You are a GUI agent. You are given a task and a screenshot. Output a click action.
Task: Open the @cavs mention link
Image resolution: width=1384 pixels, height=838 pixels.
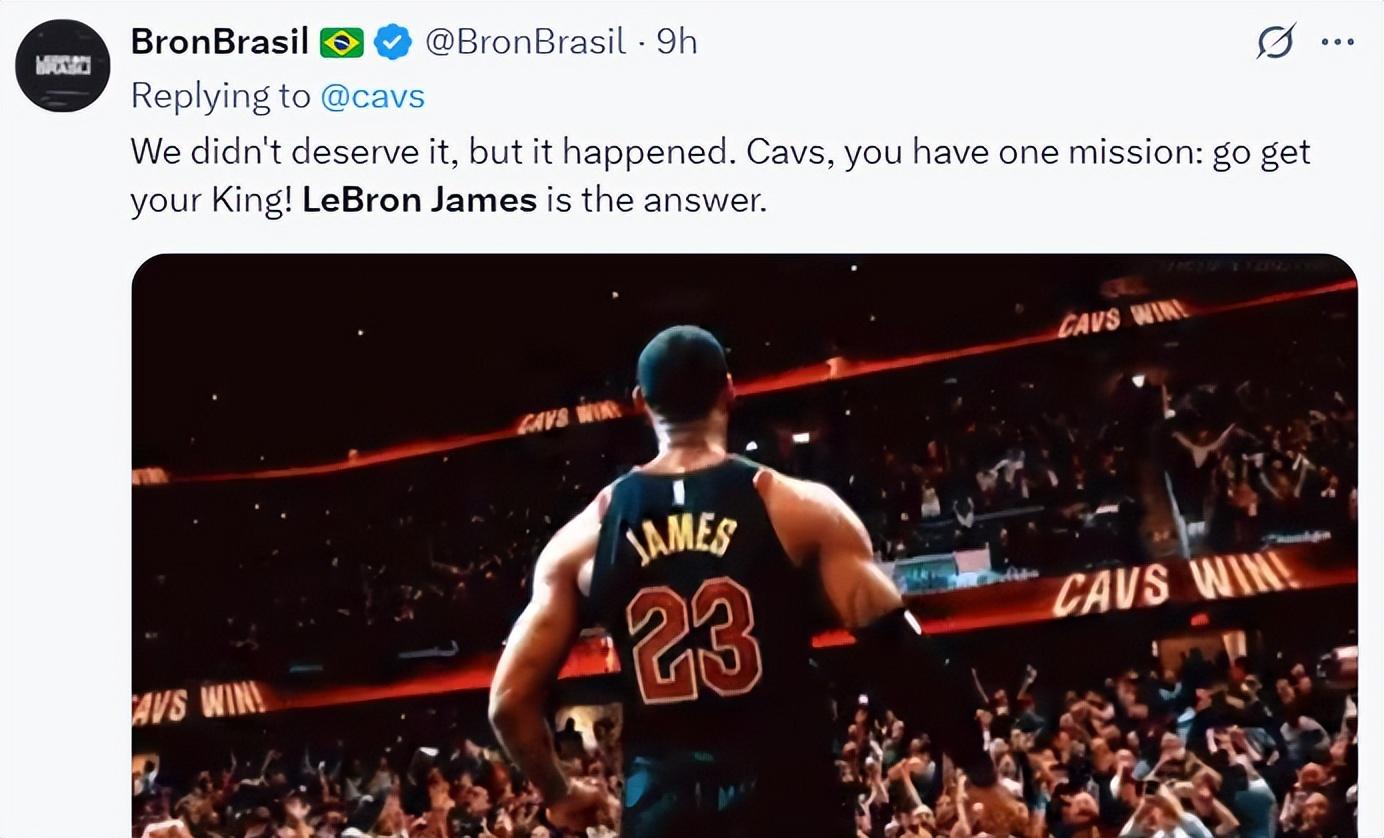pos(372,96)
